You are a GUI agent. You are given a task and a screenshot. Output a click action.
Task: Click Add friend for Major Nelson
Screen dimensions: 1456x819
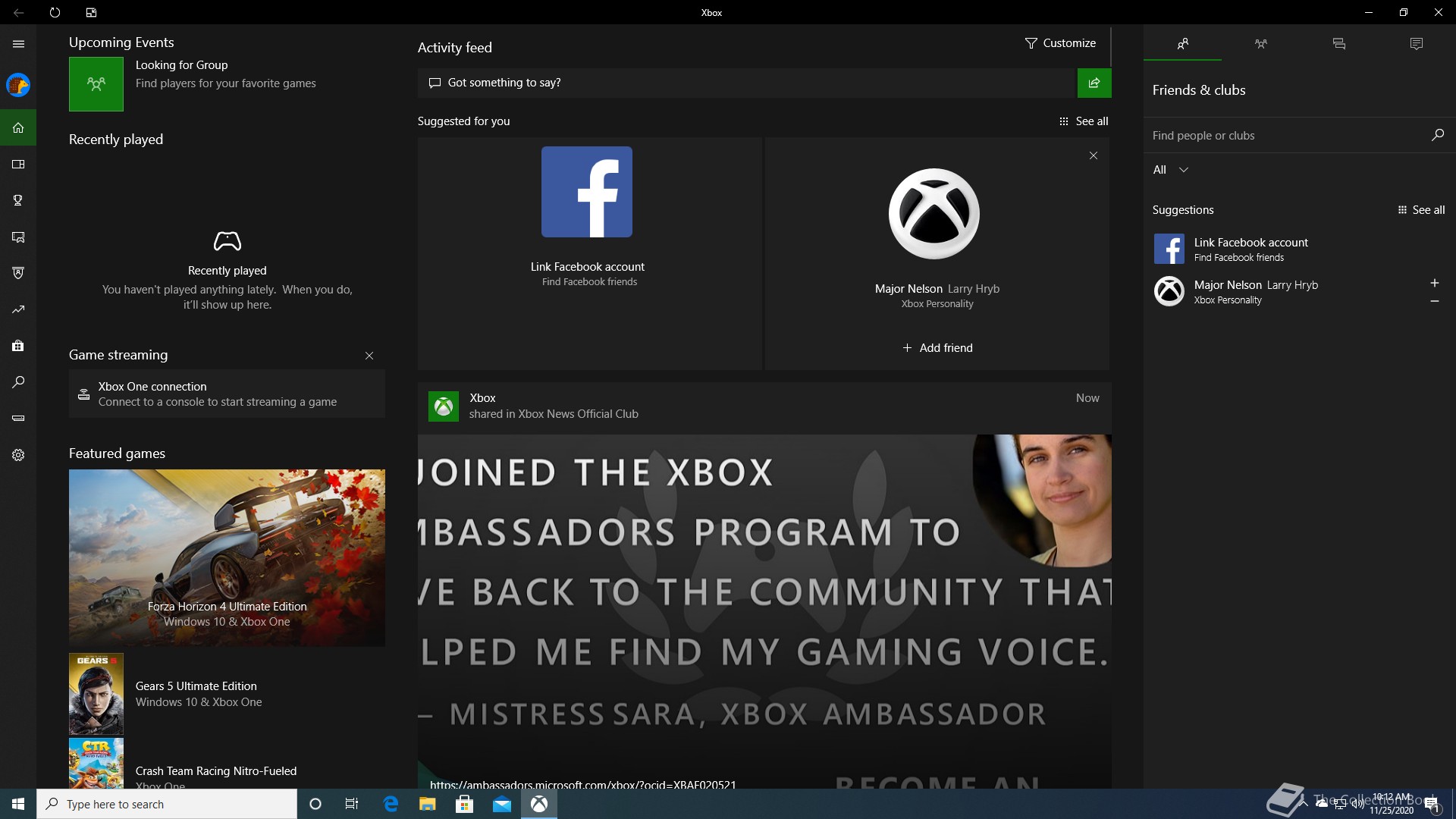pyautogui.click(x=937, y=348)
